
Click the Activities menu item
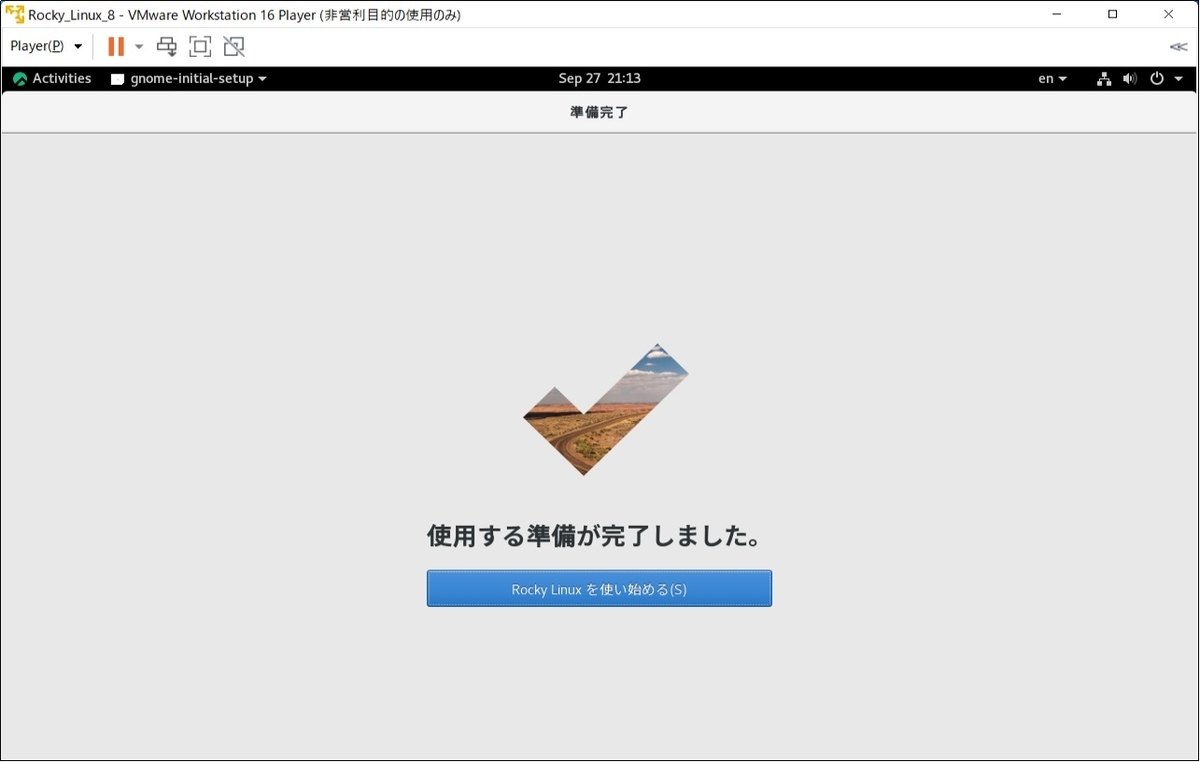point(61,78)
